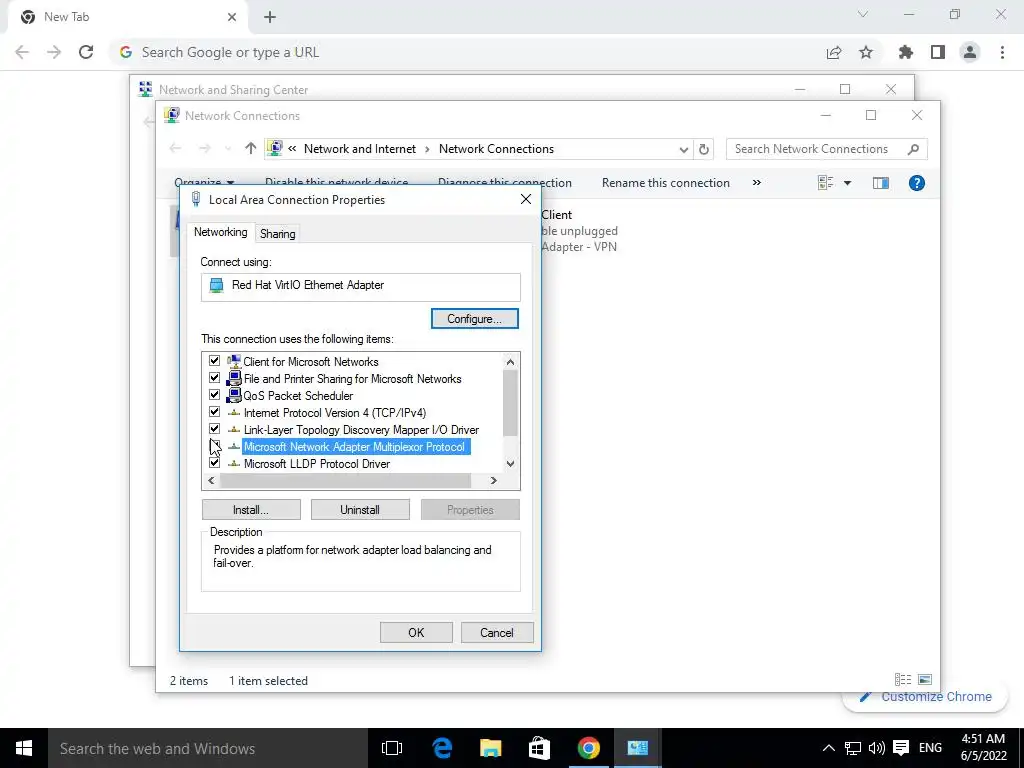Expand the address bar history dropdown

(683, 150)
